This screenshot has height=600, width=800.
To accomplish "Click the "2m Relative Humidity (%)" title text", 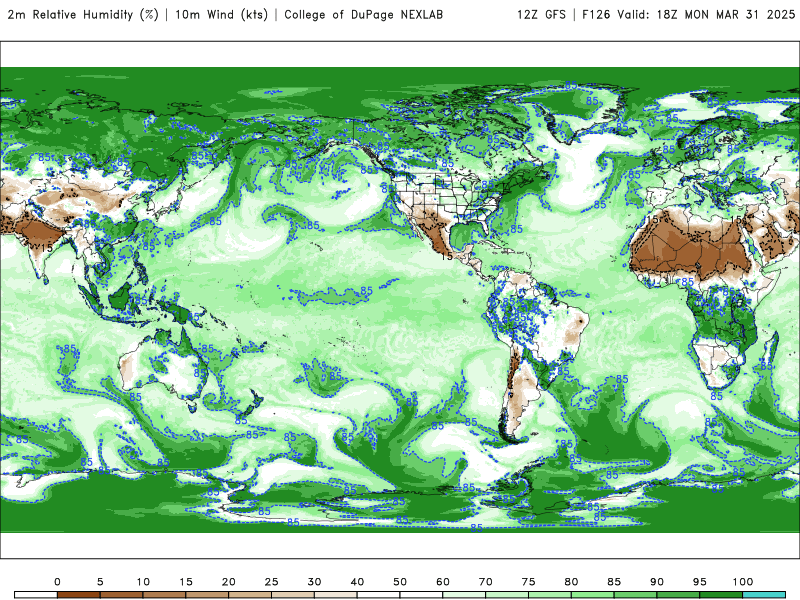I will (x=83, y=15).
